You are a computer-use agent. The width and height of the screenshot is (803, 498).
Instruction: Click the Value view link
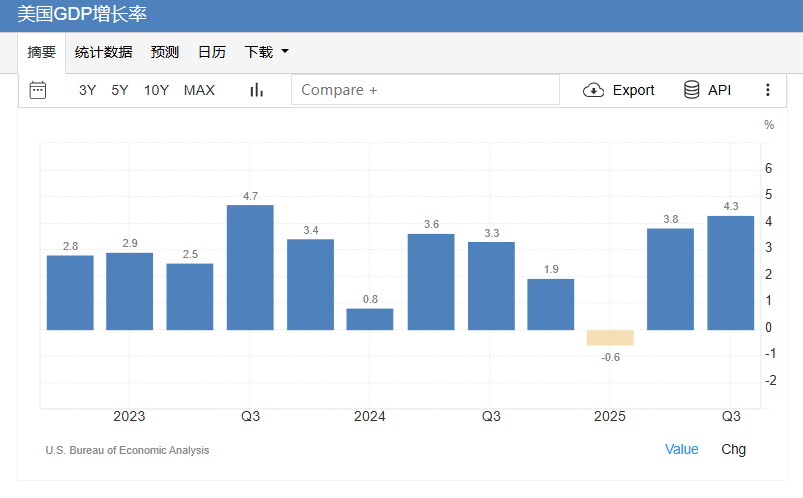pos(681,449)
